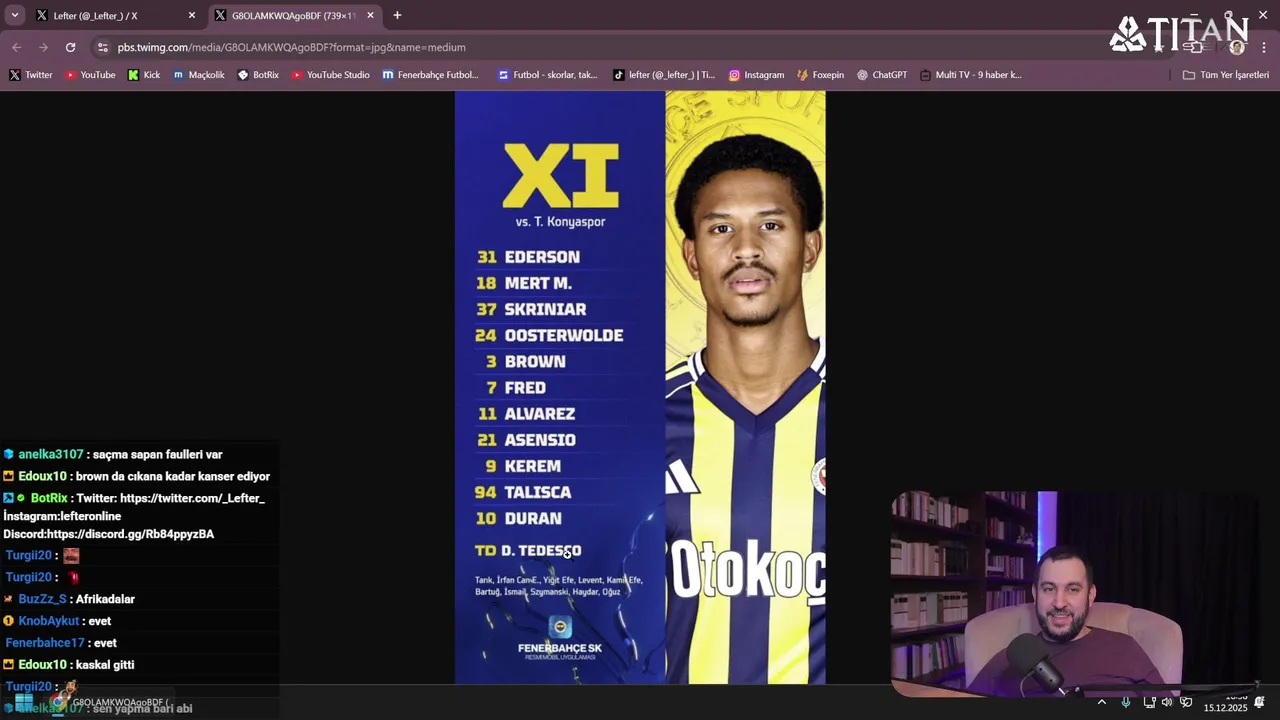Open the taskbar clock showing 15.12.2025
This screenshot has width=1280, height=720.
point(1225,703)
